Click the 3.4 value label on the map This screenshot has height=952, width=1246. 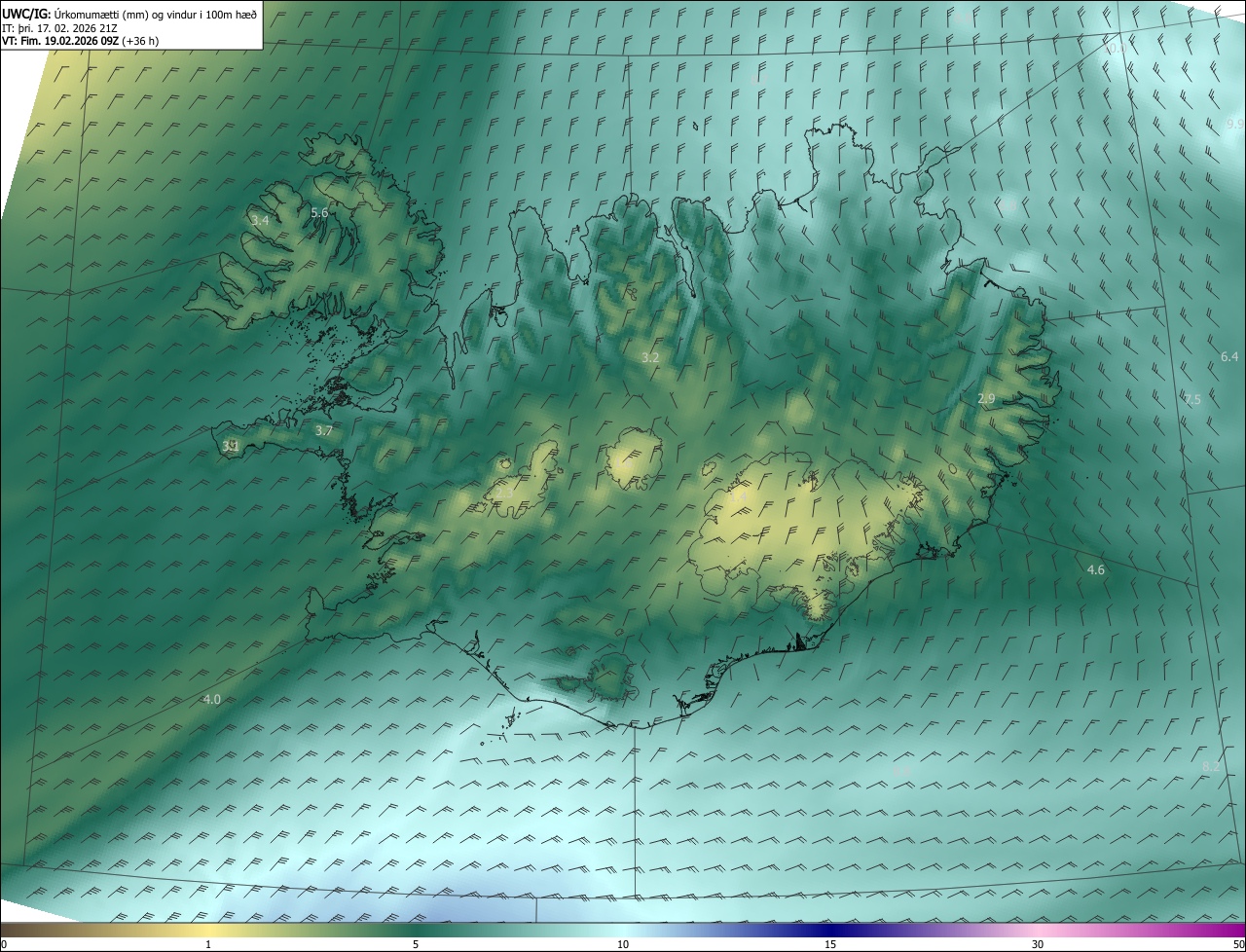[x=260, y=221]
